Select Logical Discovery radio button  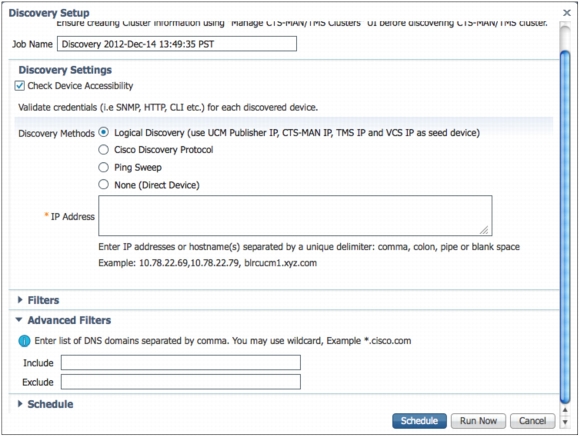(104, 132)
